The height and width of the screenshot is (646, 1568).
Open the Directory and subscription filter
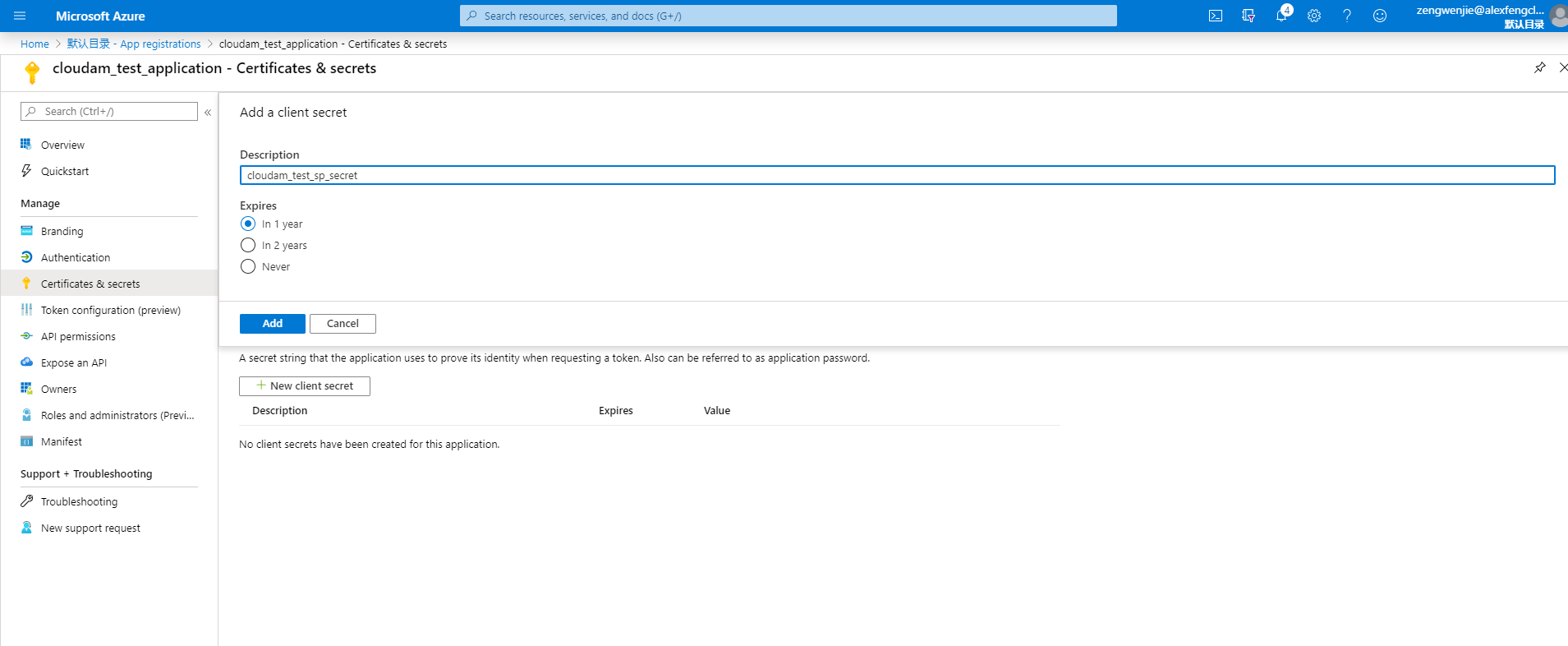pos(1248,16)
